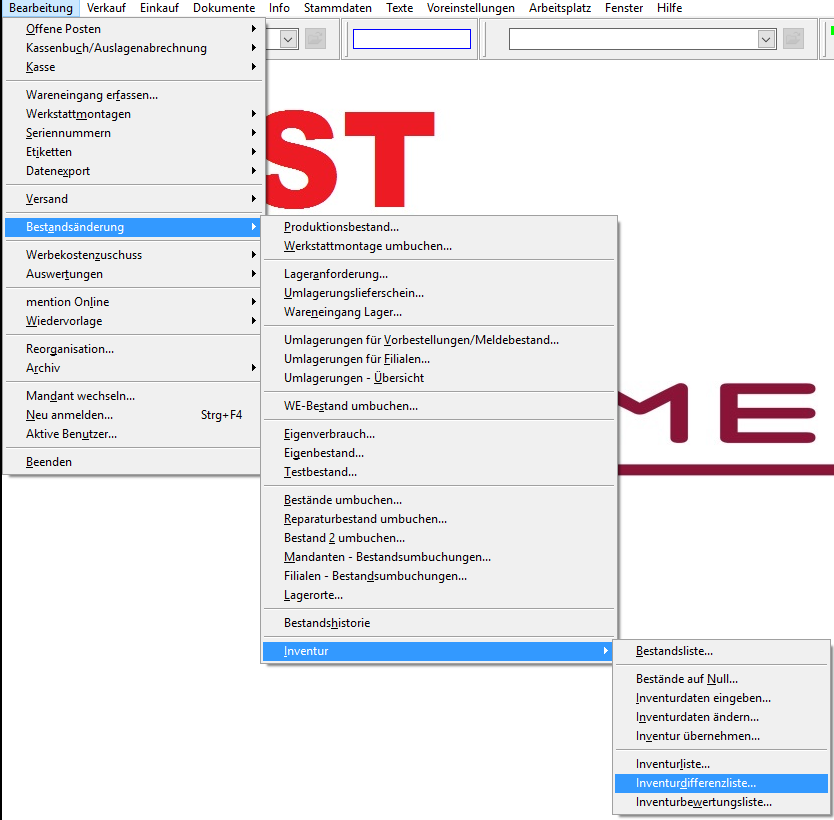The width and height of the screenshot is (834, 820).
Task: Open the right toolbar combo box dropdown
Action: 764,39
